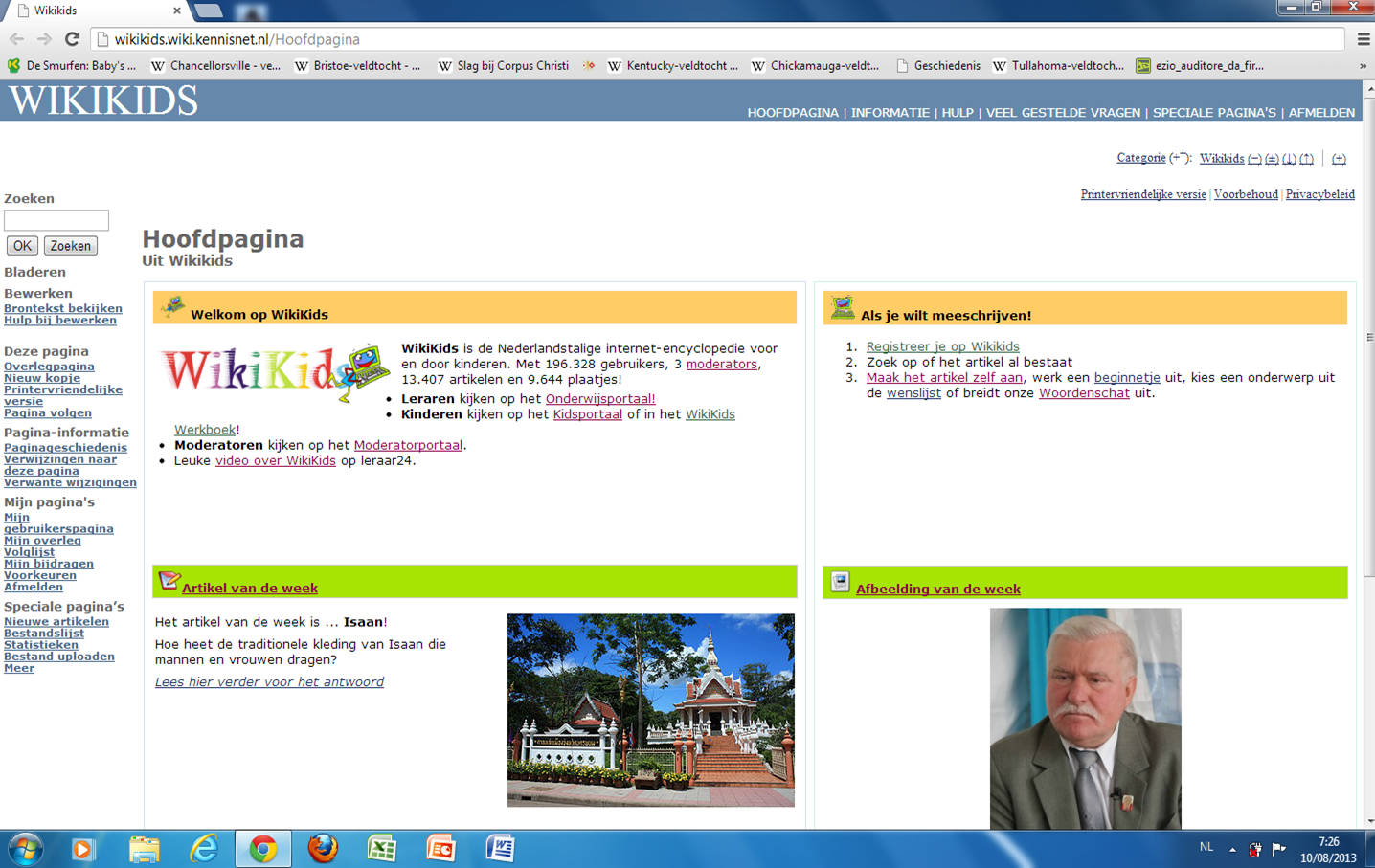Click the colorful WikiKids logo image
Image resolution: width=1375 pixels, height=868 pixels.
[x=275, y=372]
